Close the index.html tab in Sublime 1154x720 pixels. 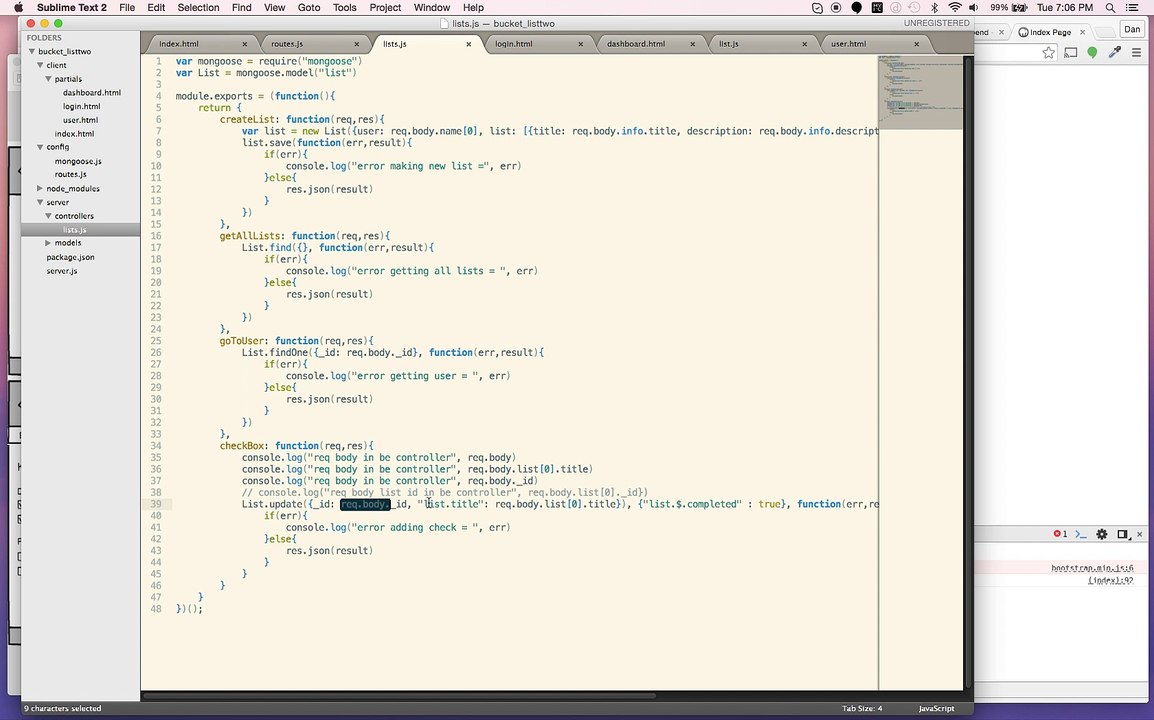click(244, 44)
